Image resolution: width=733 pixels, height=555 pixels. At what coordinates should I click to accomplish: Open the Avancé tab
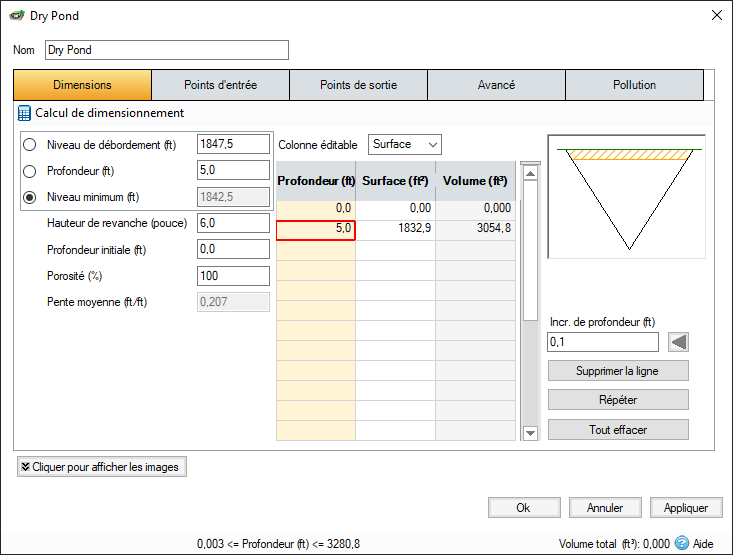pyautogui.click(x=496, y=85)
